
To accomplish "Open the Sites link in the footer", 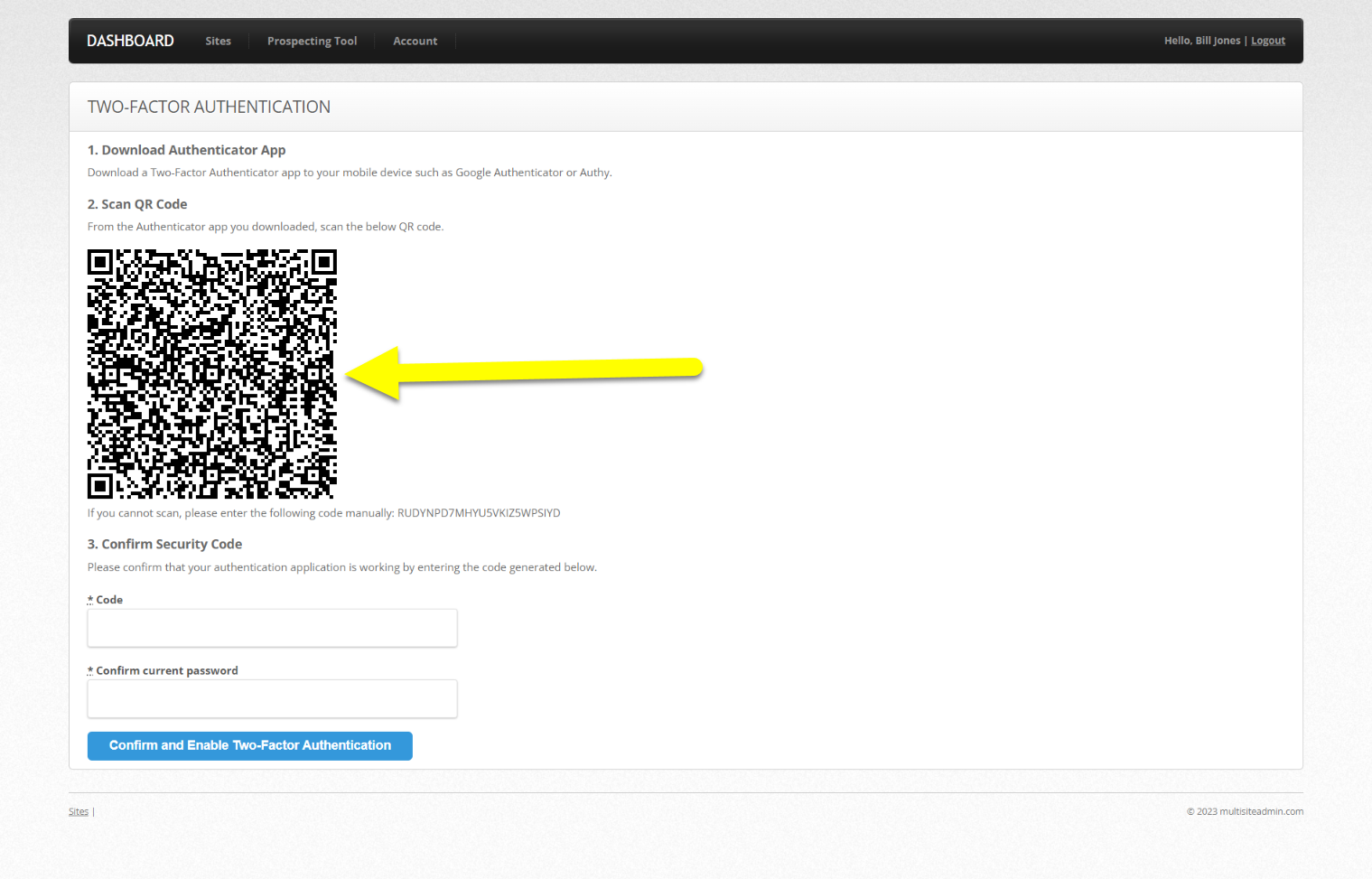I will (79, 811).
